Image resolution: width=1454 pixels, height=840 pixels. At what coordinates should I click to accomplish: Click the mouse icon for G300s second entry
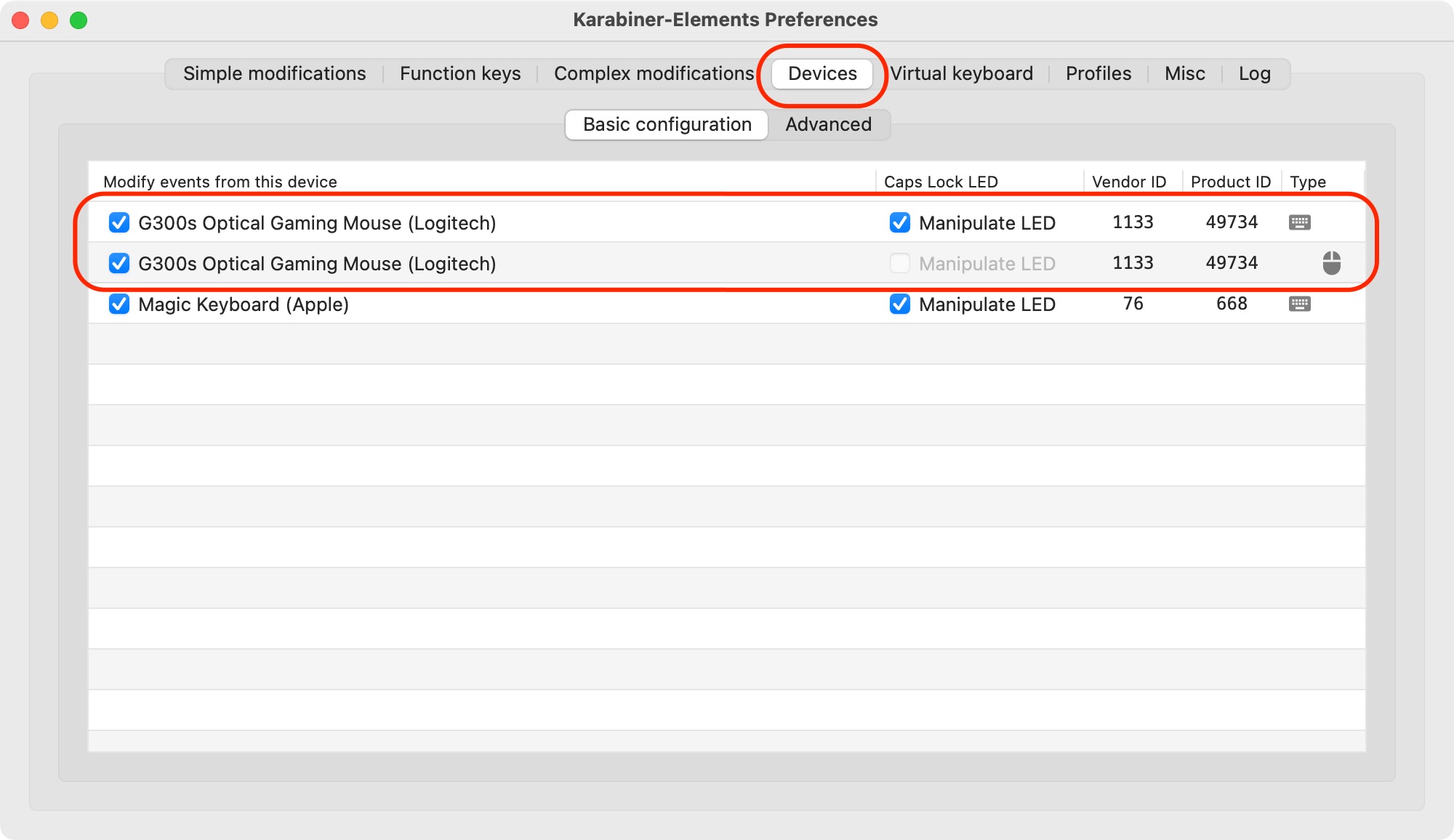point(1332,263)
